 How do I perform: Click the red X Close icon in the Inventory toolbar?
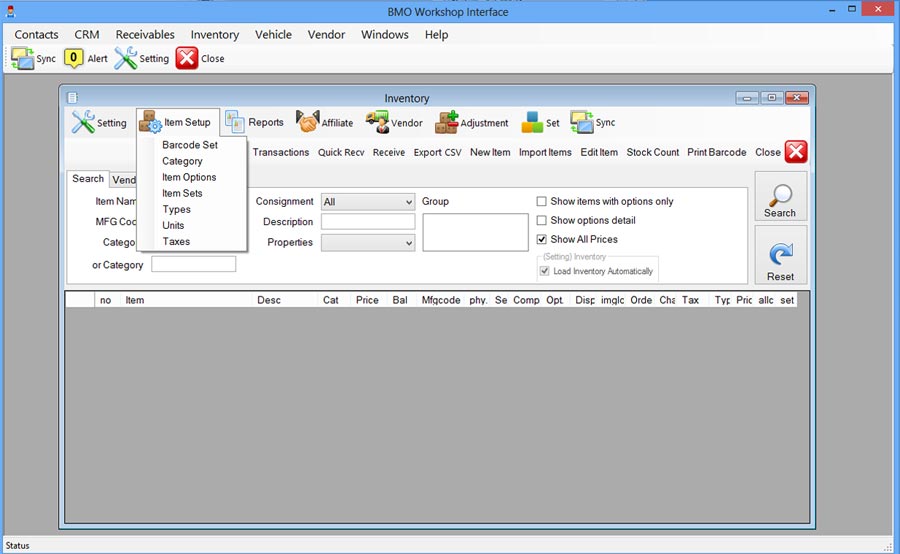click(x=796, y=152)
